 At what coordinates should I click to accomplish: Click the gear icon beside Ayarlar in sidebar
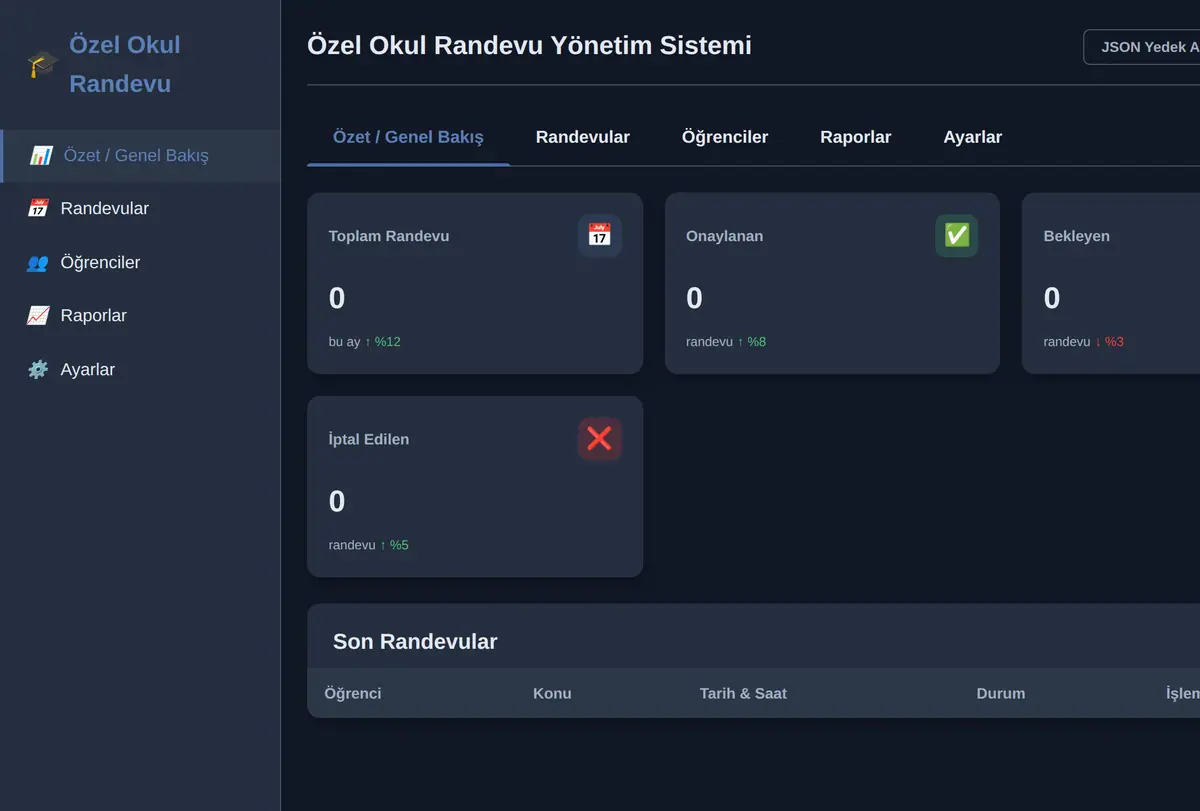pos(38,370)
